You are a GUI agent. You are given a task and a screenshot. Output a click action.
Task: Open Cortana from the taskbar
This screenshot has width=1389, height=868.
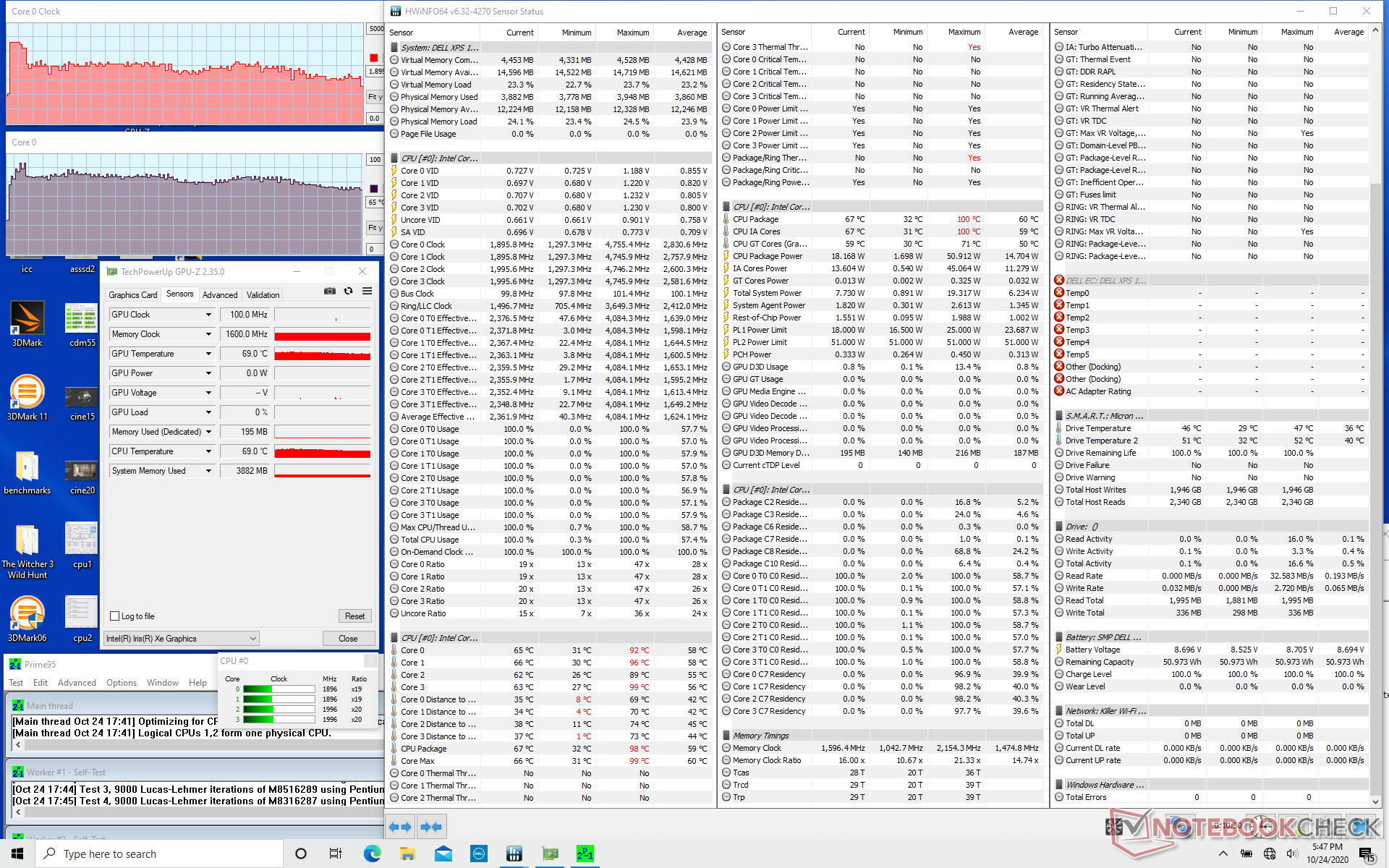301,854
